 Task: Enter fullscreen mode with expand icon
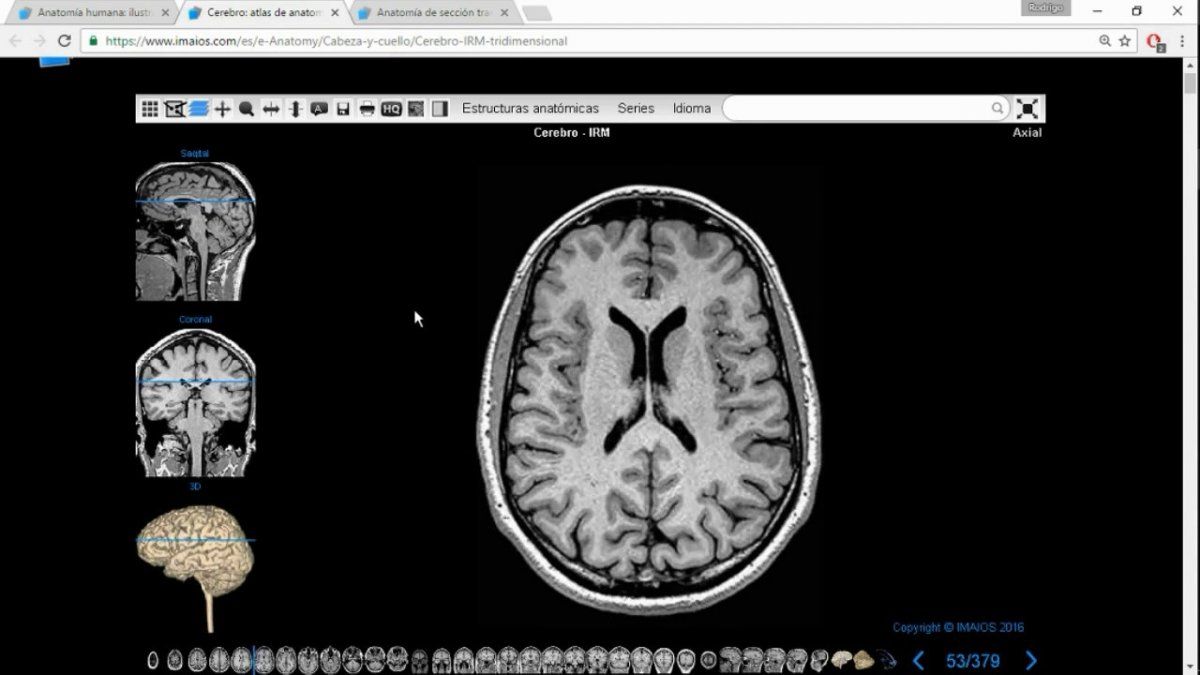[x=1027, y=109]
